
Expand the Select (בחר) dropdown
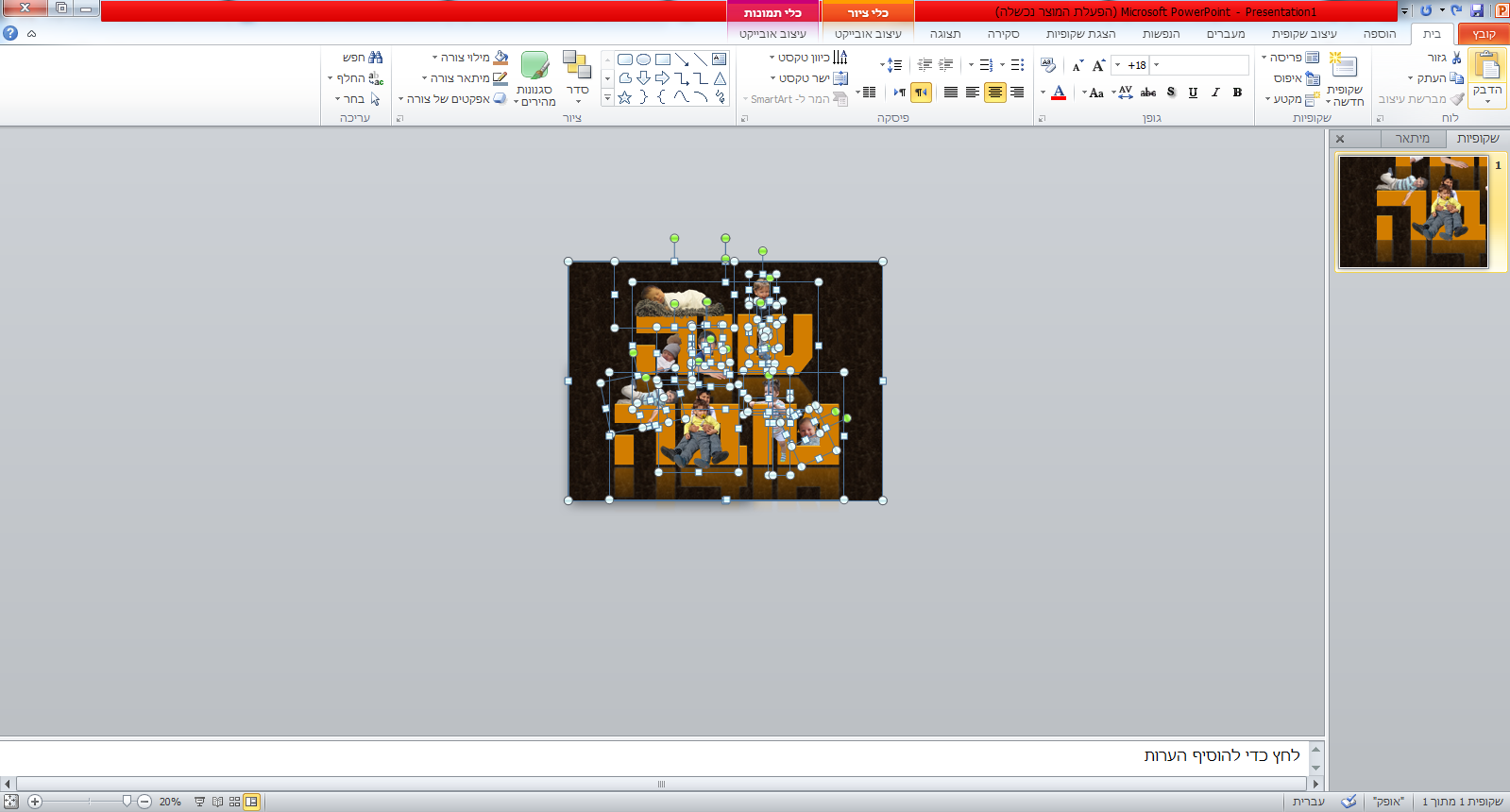point(337,99)
